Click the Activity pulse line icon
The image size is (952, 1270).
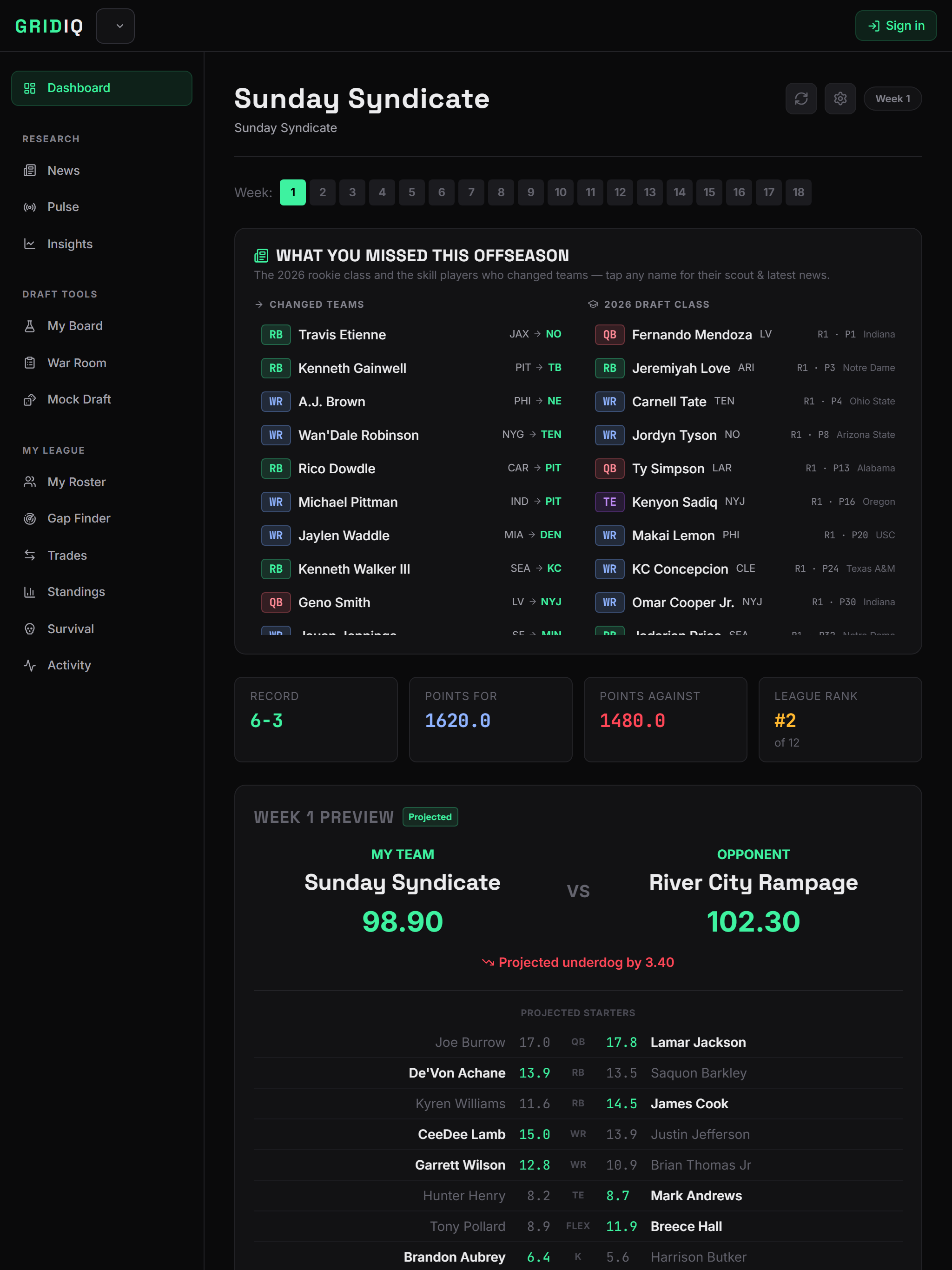pyautogui.click(x=30, y=665)
